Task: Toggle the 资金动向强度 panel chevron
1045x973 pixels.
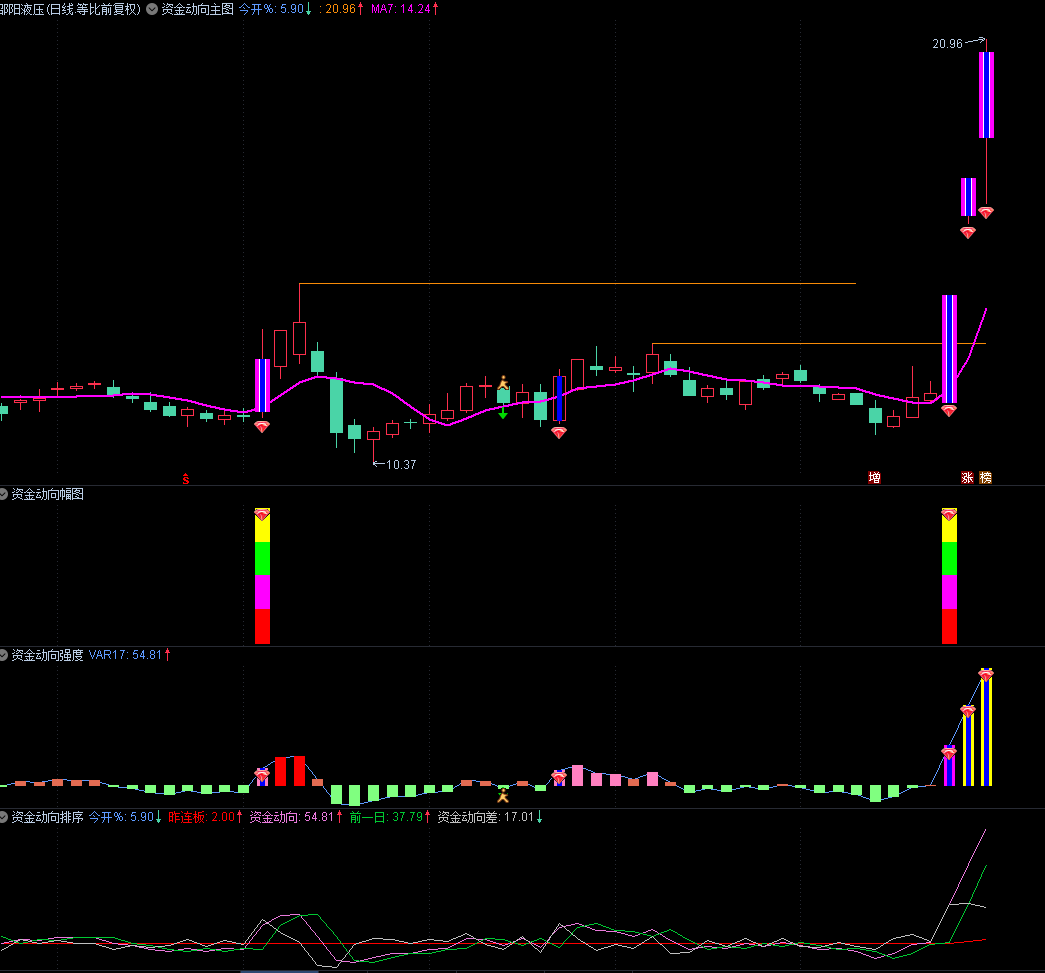Action: (x=4, y=655)
